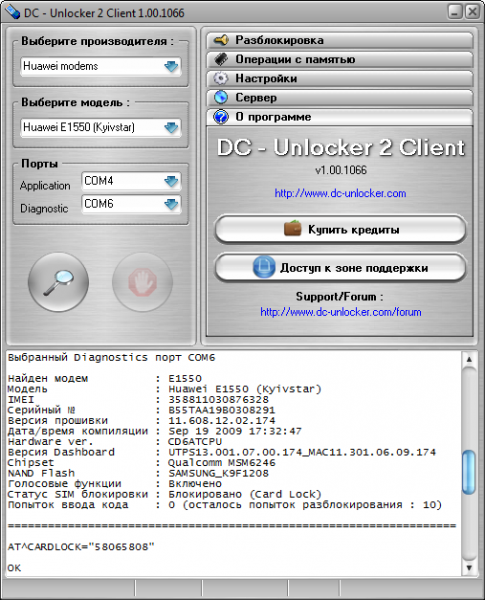Click the DC-Unlocker app icon in title bar
This screenshot has height=600, width=485.
click(12, 12)
